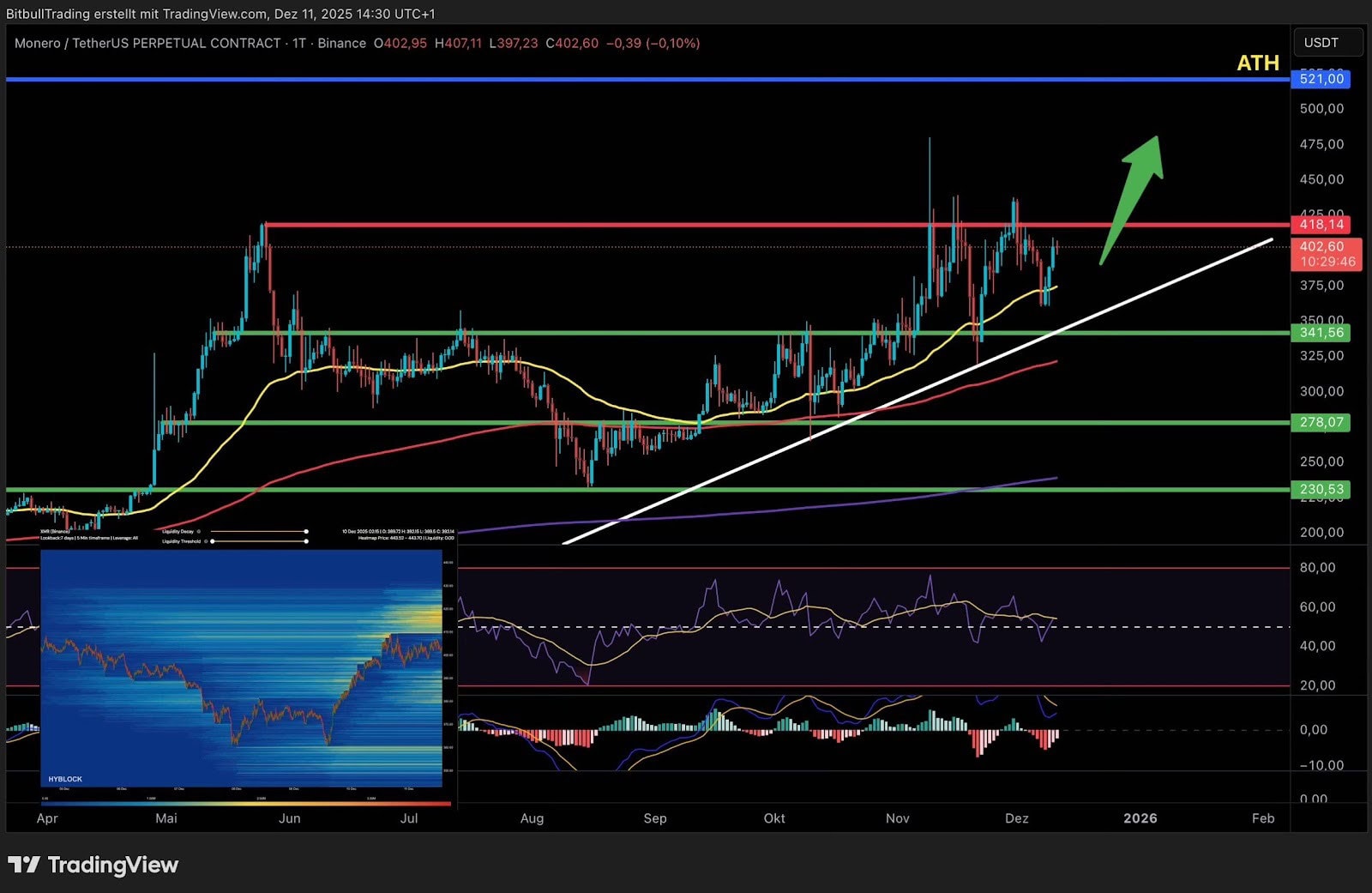1372x893 pixels.
Task: Open the 1T timeframe interval selector
Action: (298, 43)
